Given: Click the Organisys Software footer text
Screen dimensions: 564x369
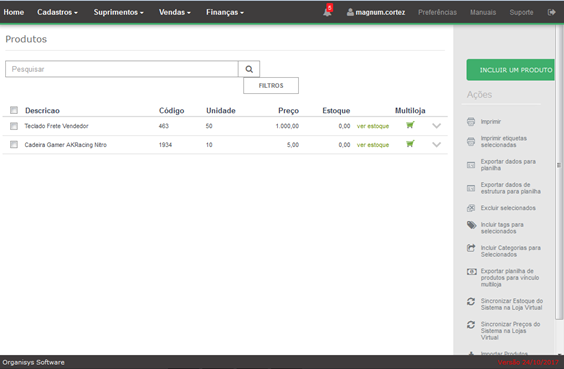Looking at the screenshot, I should pyautogui.click(x=33, y=362).
